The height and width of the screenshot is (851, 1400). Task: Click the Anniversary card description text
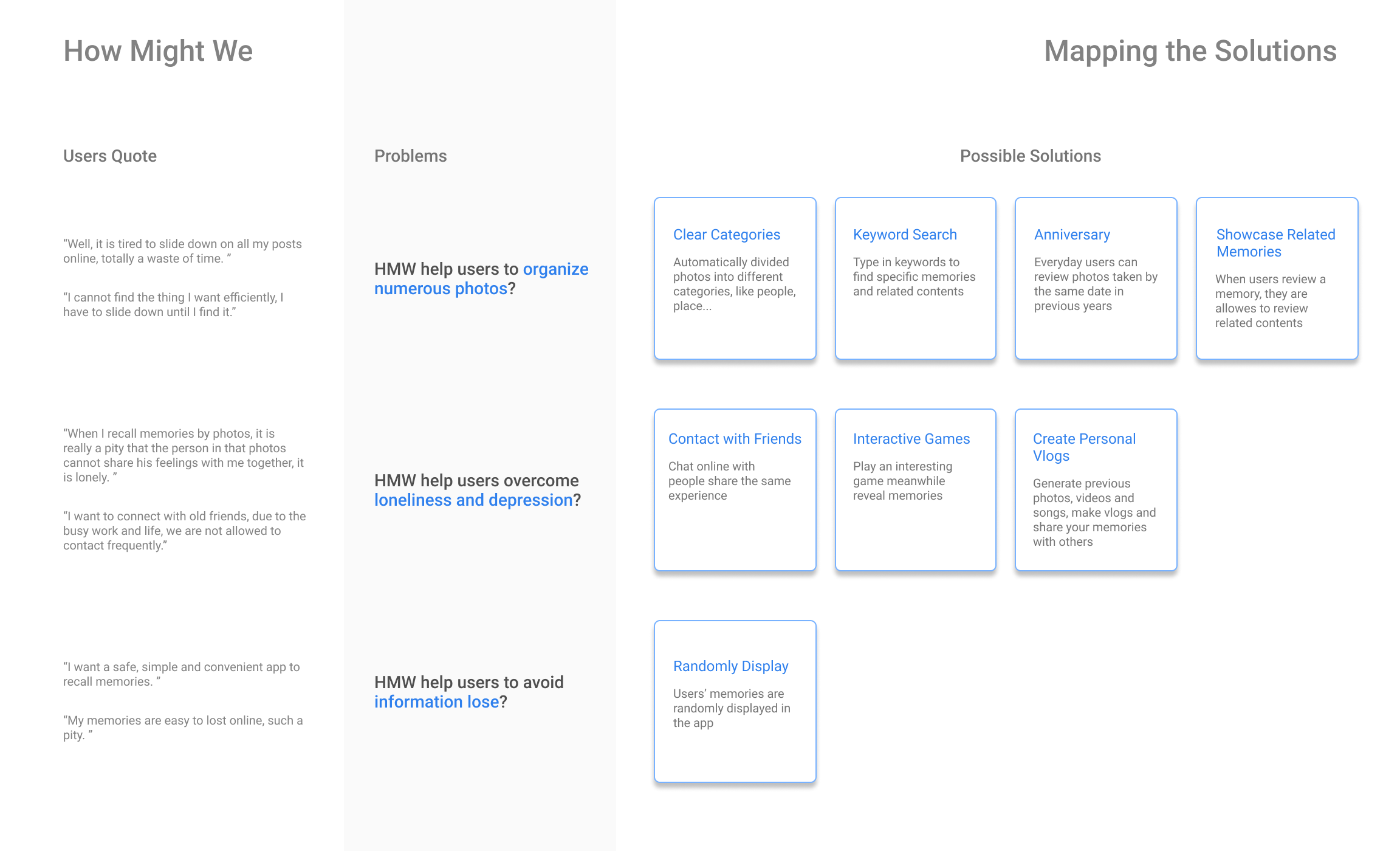[1095, 284]
